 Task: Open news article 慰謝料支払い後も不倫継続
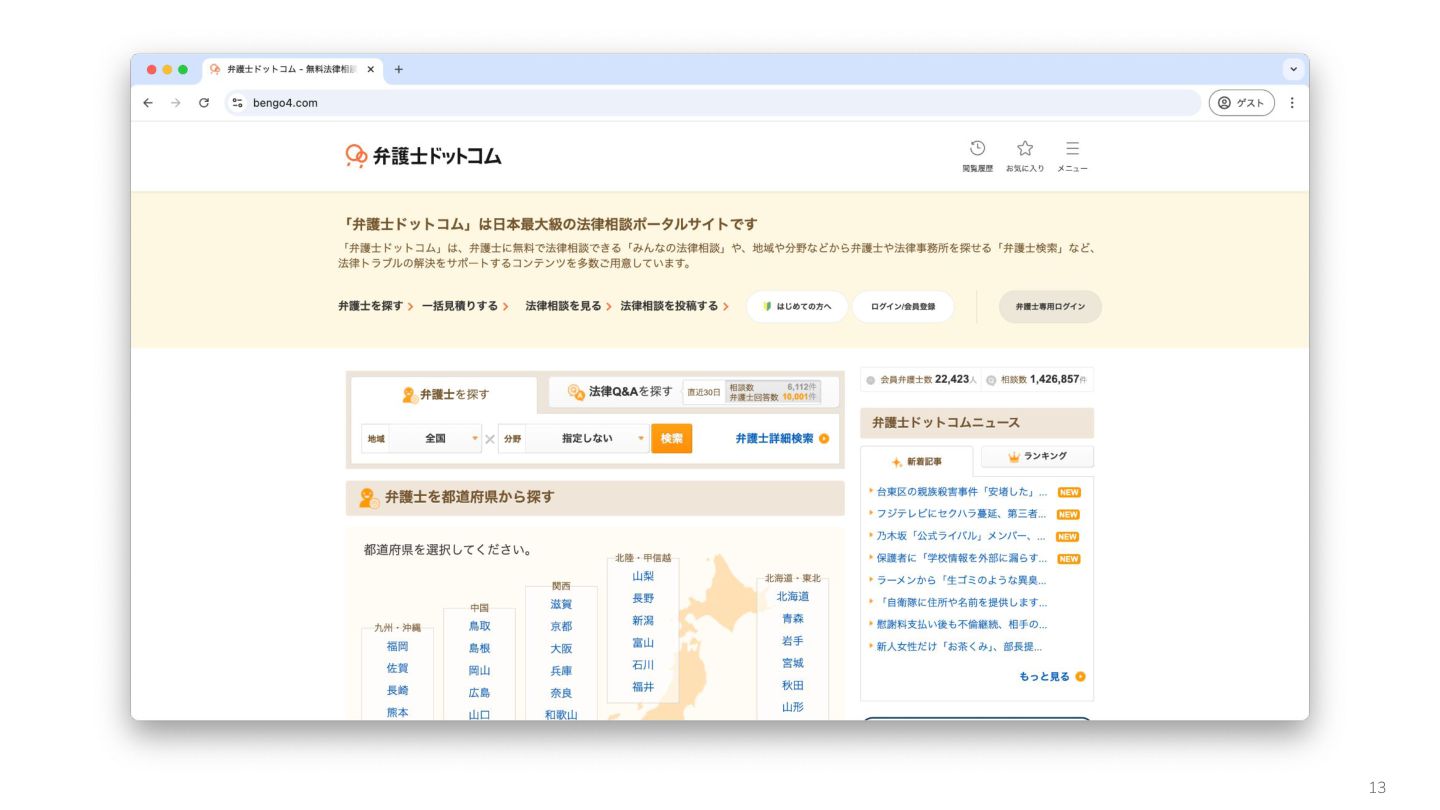961,624
